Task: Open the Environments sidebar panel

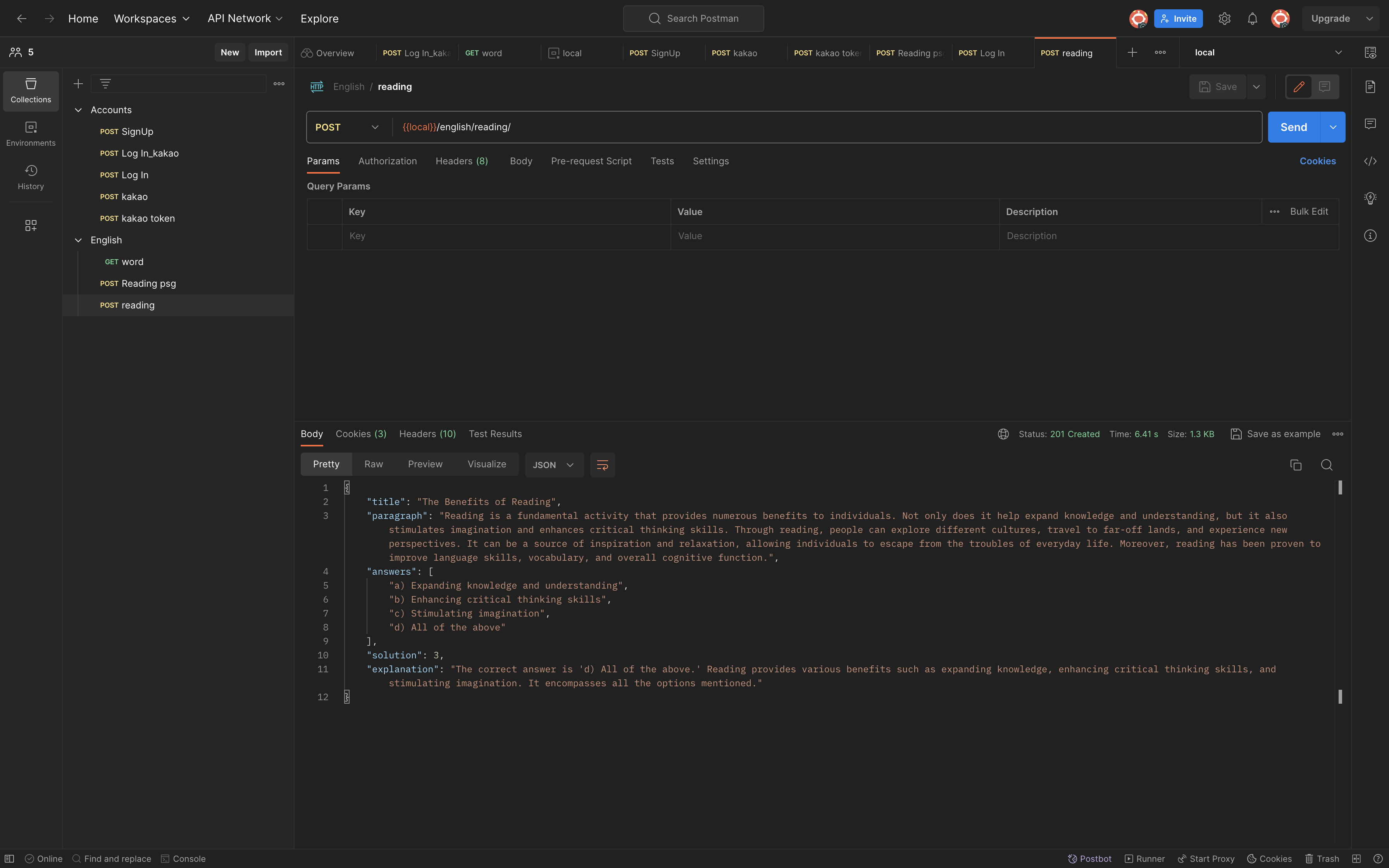Action: tap(31, 134)
